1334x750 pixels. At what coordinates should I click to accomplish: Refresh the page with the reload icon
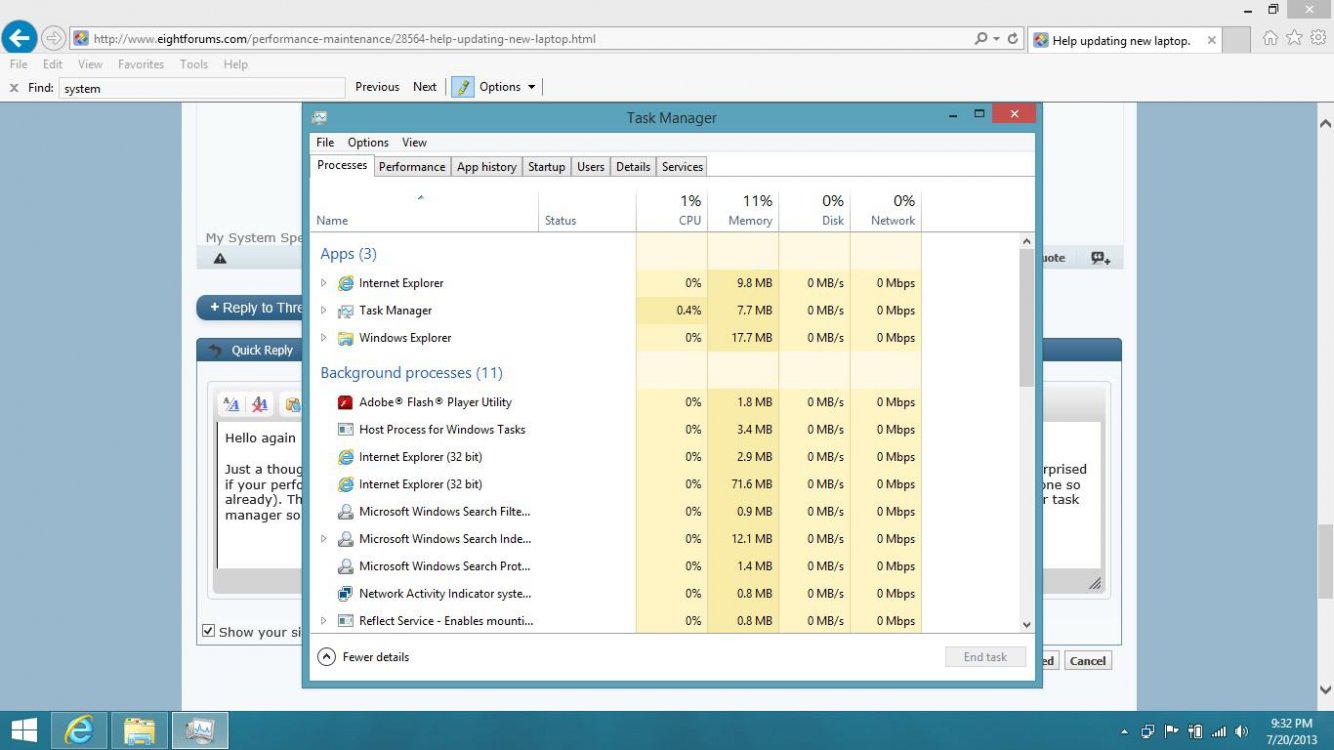1013,39
